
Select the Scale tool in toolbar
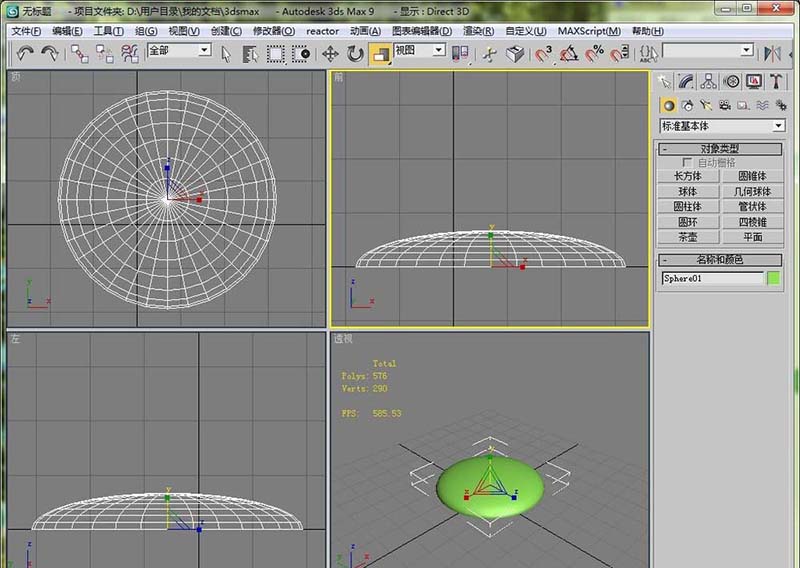point(380,54)
